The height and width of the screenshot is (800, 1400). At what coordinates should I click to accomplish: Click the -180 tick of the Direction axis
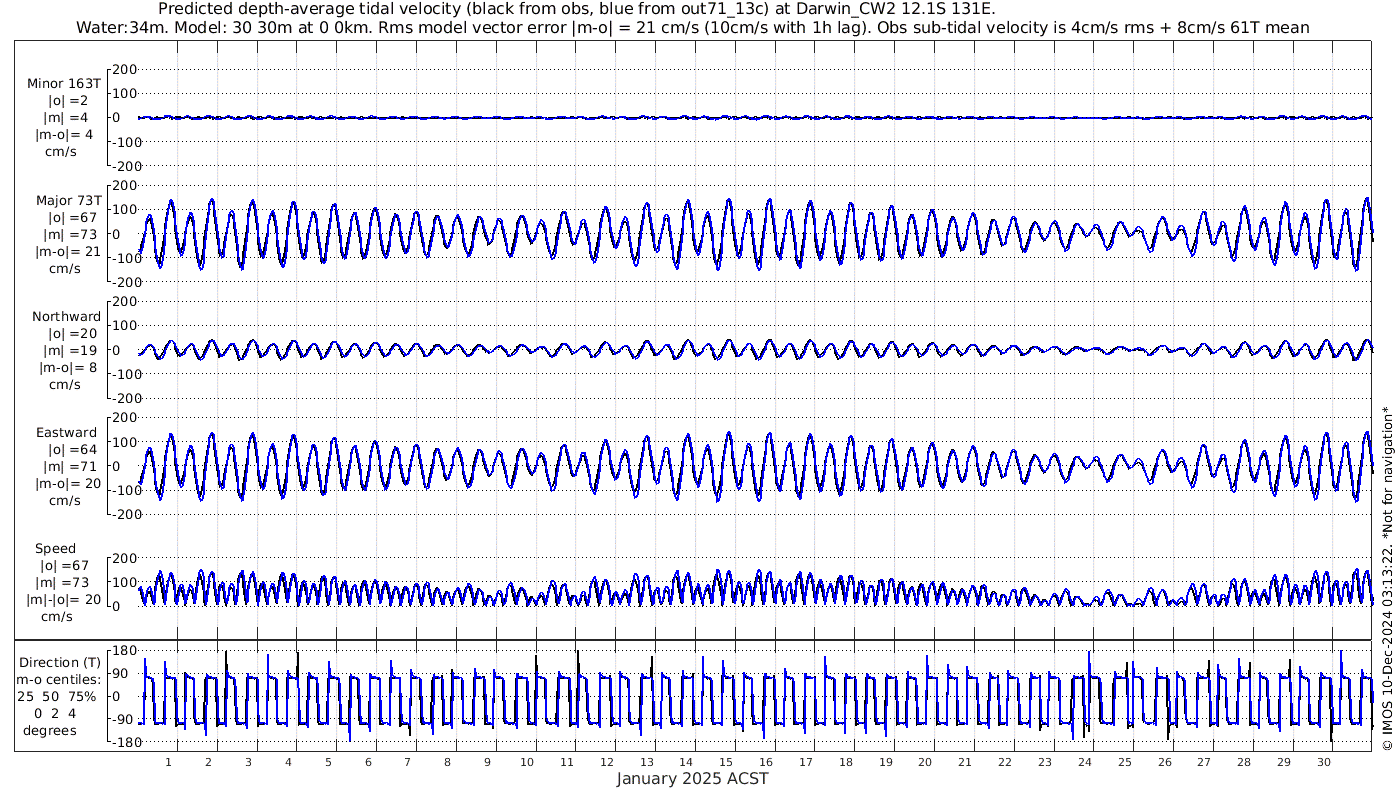123,742
